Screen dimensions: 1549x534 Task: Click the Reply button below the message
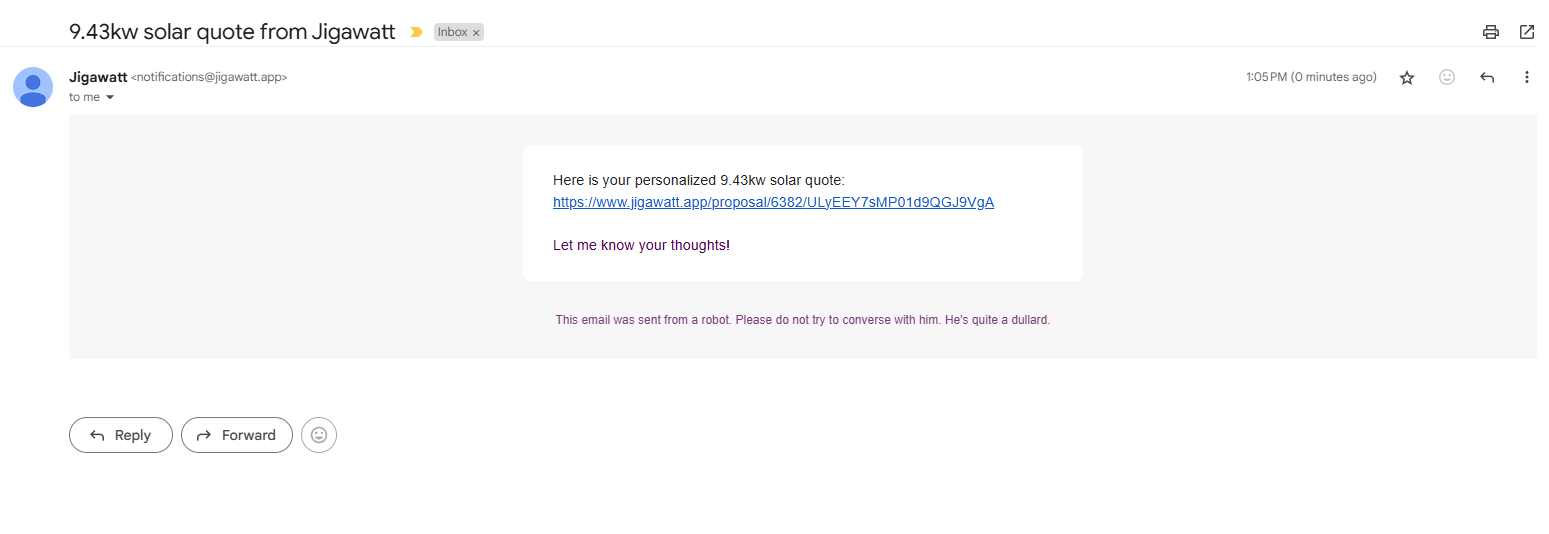click(121, 435)
